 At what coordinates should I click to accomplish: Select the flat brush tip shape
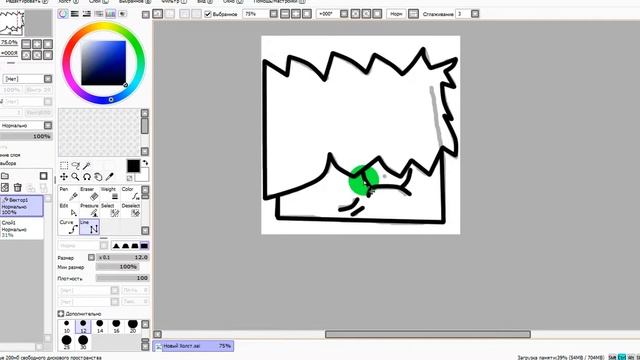pos(144,245)
